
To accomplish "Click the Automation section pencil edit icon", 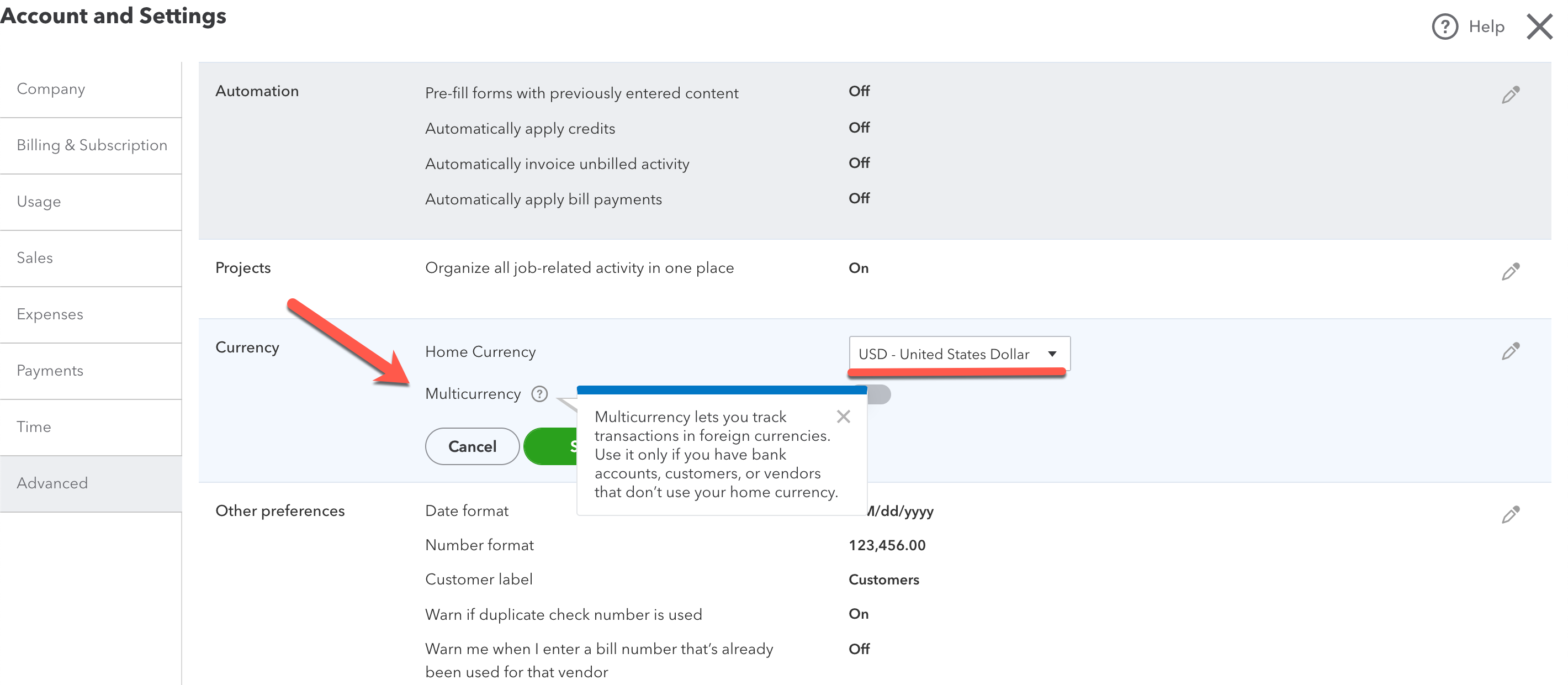I will click(x=1509, y=95).
